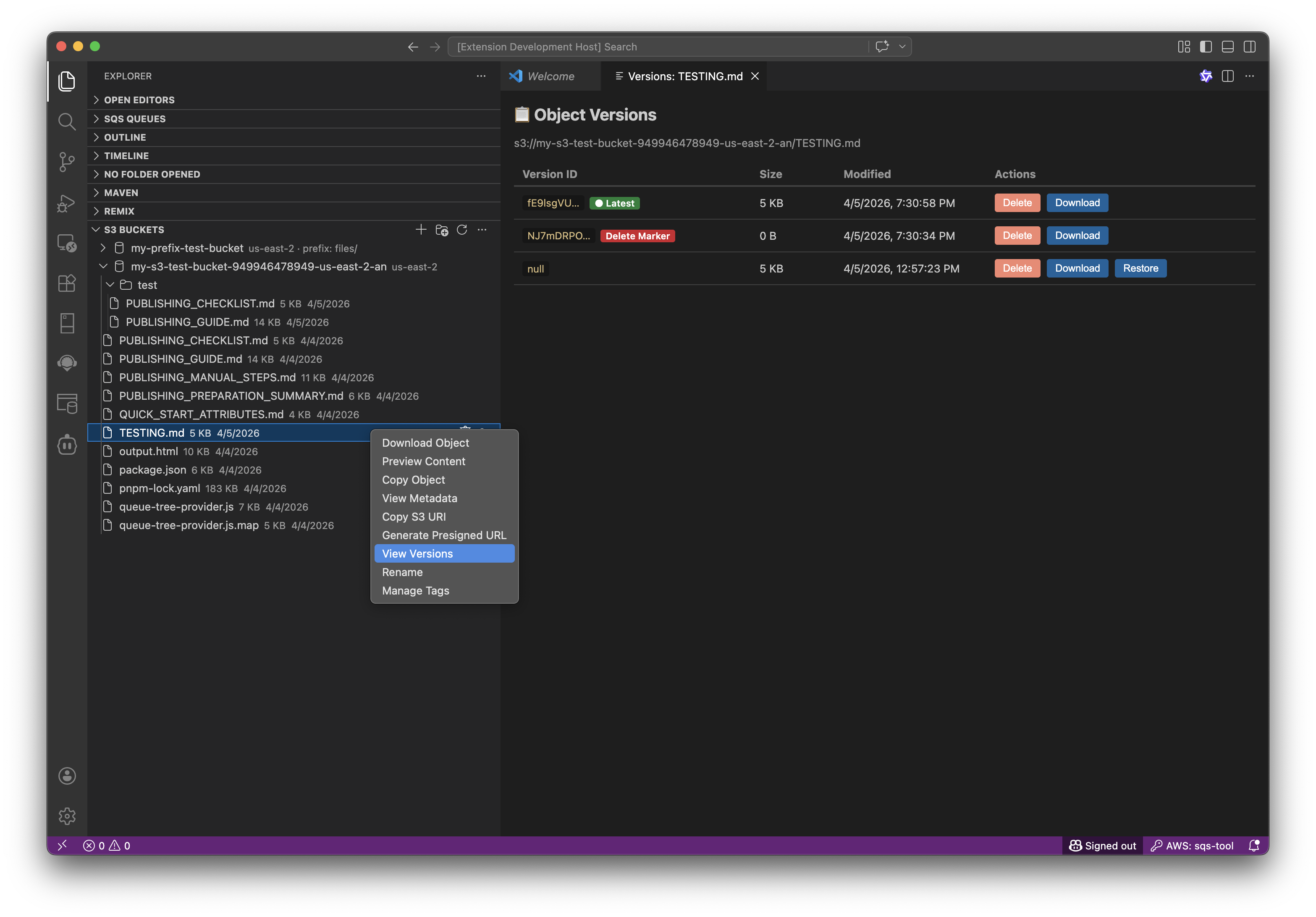Open Run and Debug view
The height and width of the screenshot is (917, 1316).
click(67, 203)
